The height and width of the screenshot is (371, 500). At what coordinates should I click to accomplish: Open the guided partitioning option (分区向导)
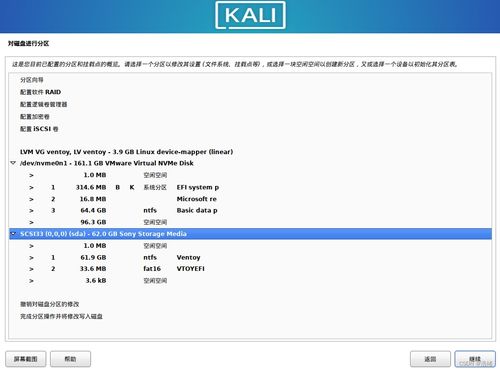click(x=32, y=80)
